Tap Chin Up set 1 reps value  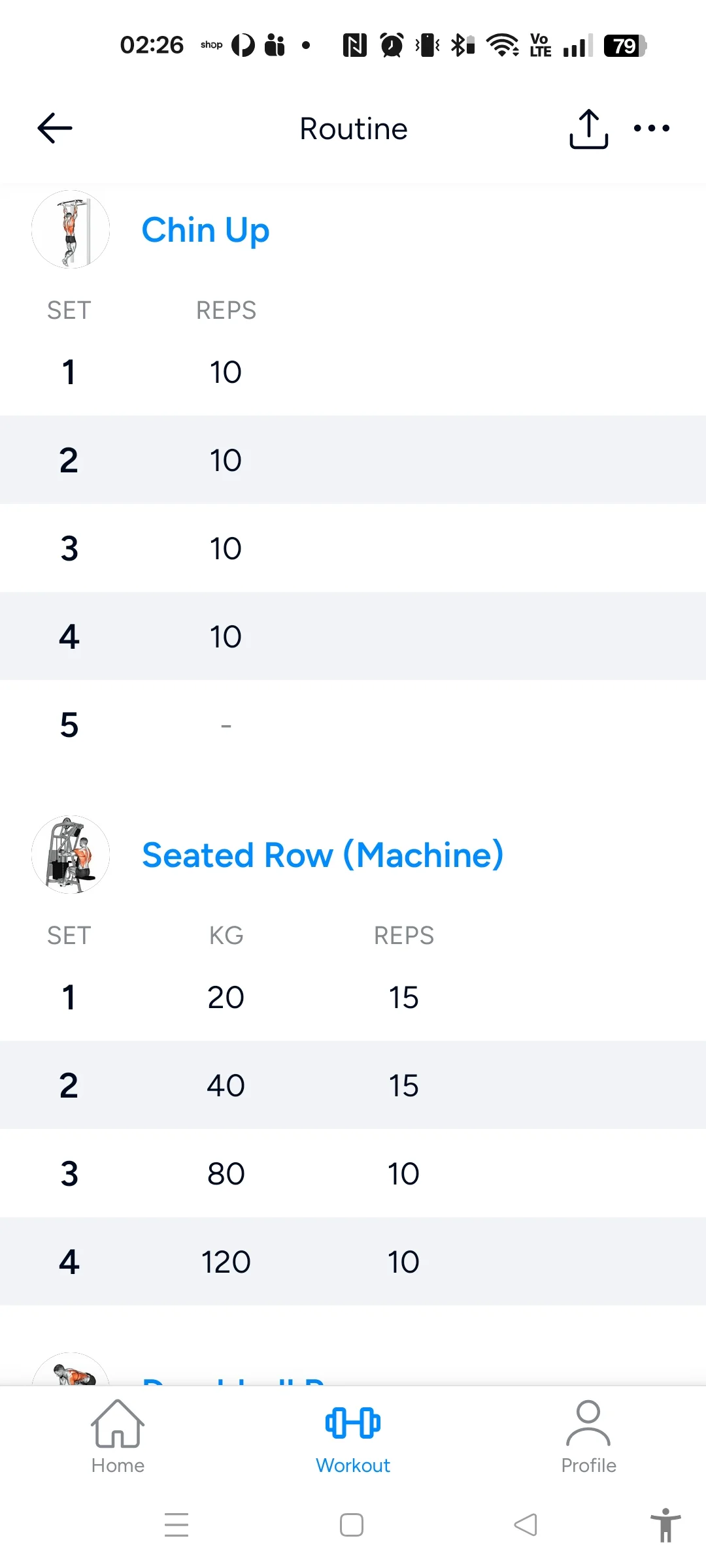(x=226, y=372)
